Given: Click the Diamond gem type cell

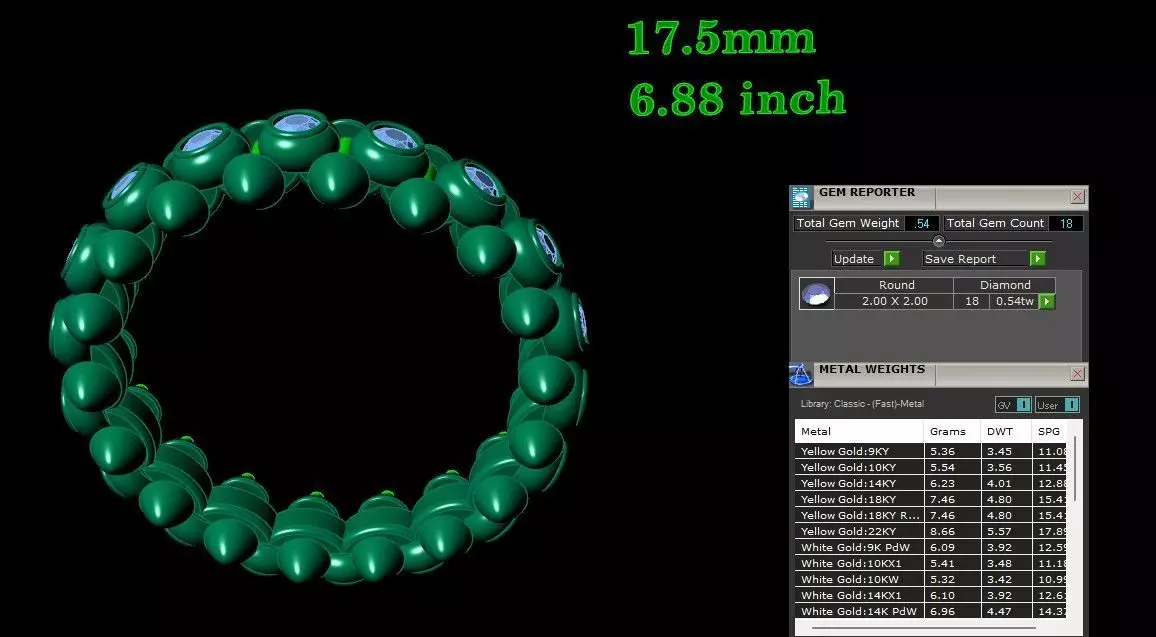Looking at the screenshot, I should point(1005,285).
